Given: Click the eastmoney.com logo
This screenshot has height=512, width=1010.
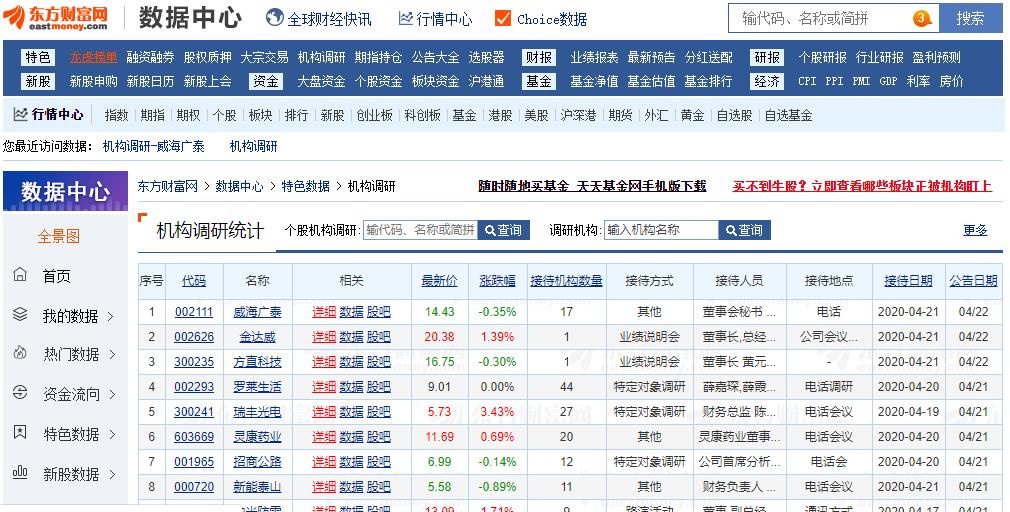Looking at the screenshot, I should [x=57, y=17].
